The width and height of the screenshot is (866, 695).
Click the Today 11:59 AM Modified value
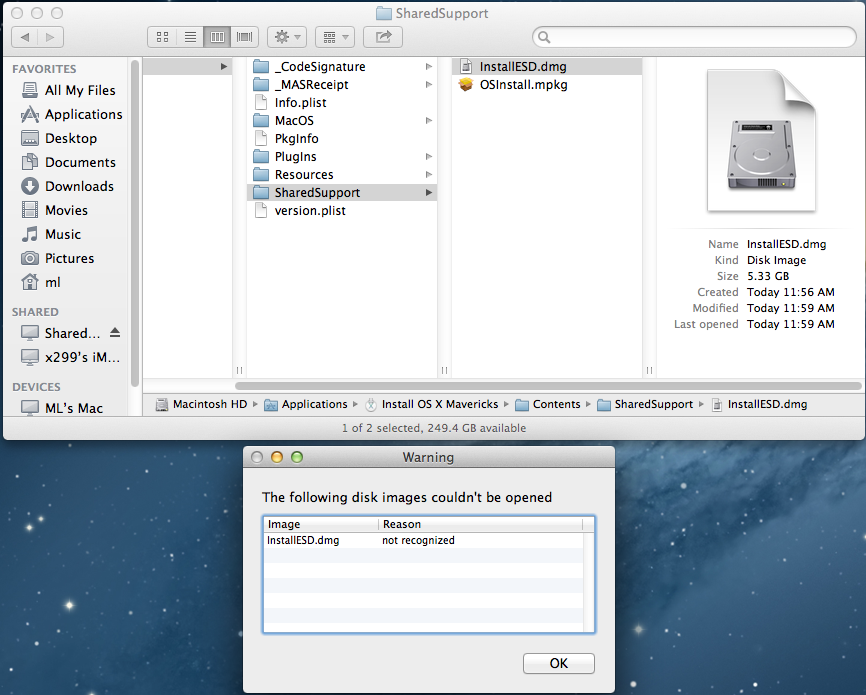point(790,308)
